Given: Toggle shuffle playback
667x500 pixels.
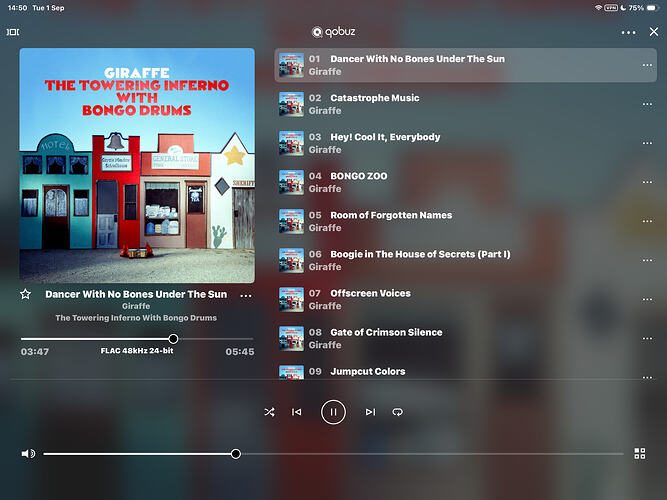Looking at the screenshot, I should tap(269, 412).
